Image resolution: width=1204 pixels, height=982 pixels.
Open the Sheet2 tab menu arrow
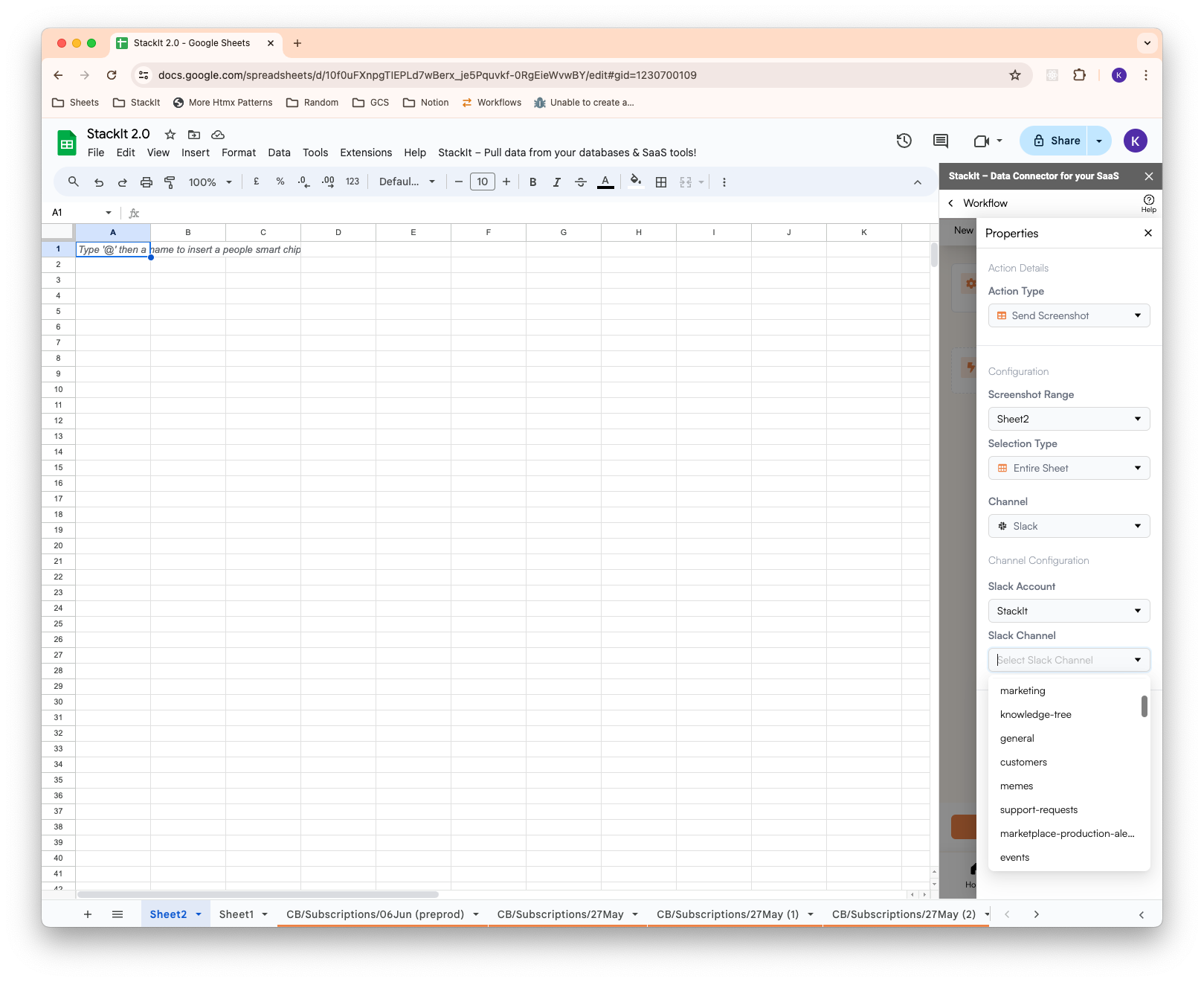199,914
